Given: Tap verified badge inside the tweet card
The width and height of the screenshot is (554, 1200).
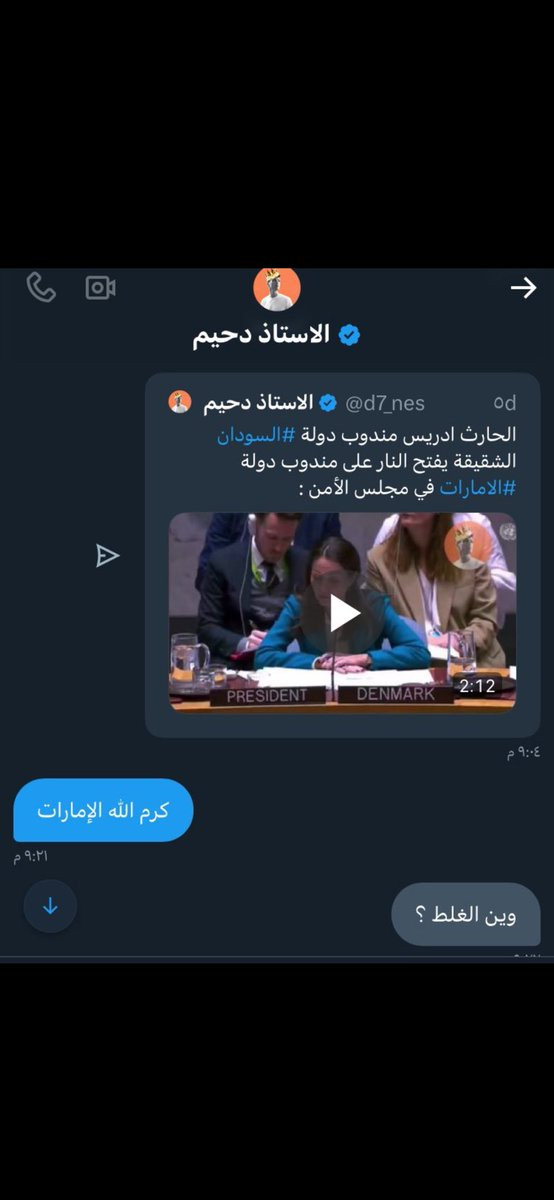Looking at the screenshot, I should point(327,403).
